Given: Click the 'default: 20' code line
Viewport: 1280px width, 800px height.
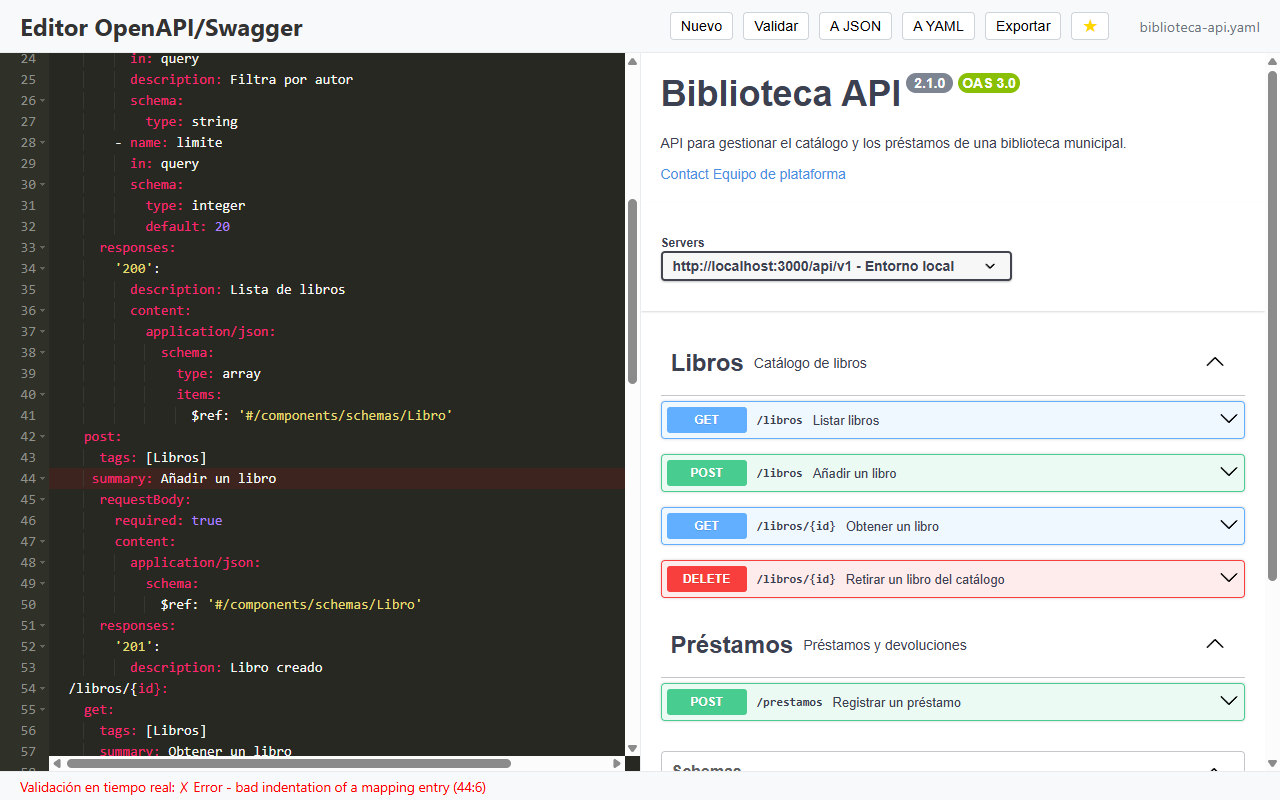Looking at the screenshot, I should pyautogui.click(x=188, y=226).
